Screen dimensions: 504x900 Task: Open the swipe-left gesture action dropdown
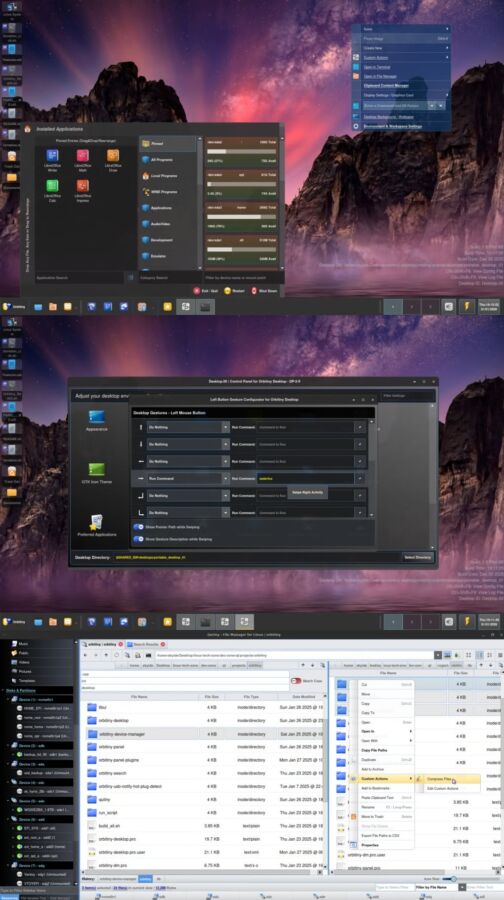pyautogui.click(x=188, y=461)
